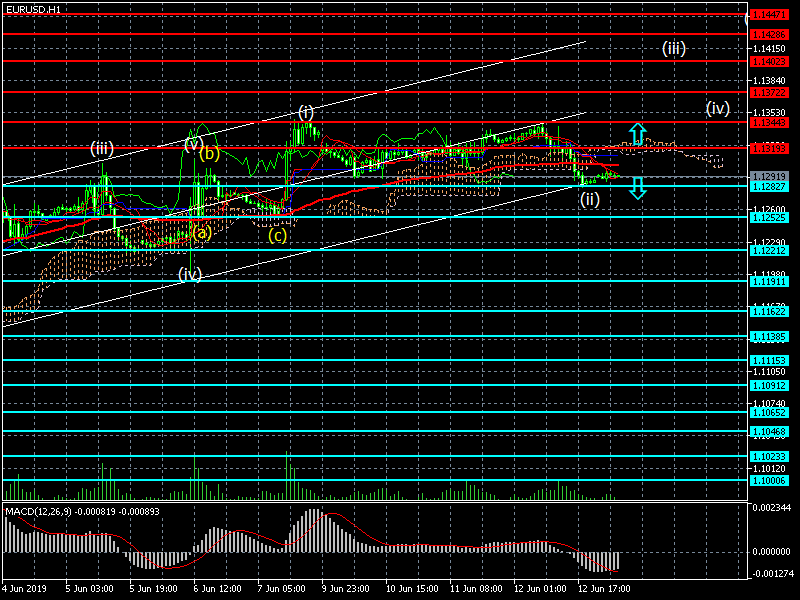The height and width of the screenshot is (600, 800).
Task: Click the (iv) label below 6 Jun wick
Action: click(190, 275)
